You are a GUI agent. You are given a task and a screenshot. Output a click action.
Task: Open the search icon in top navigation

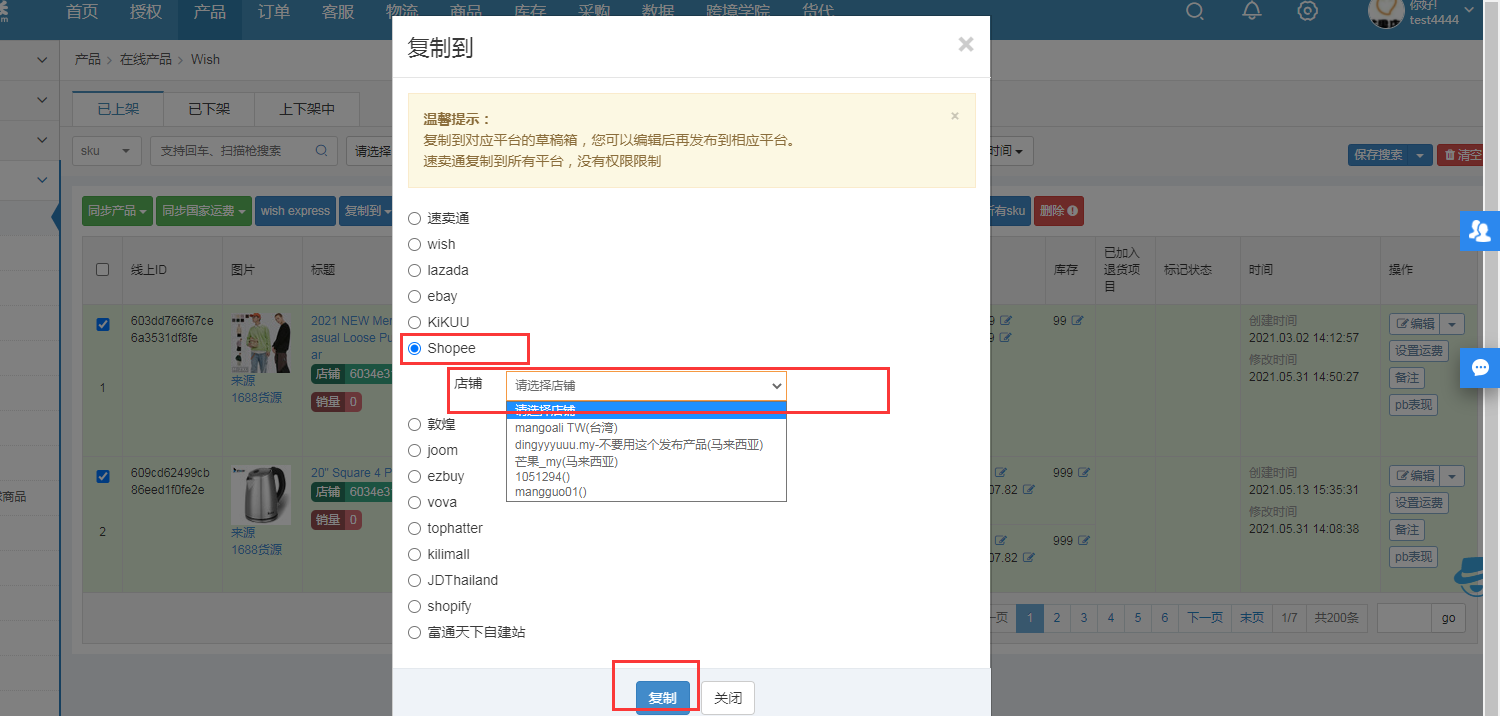click(x=1195, y=11)
